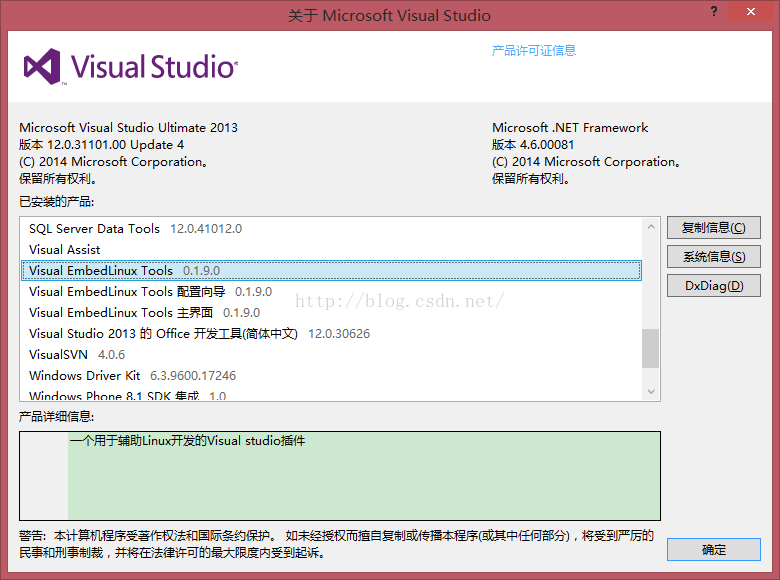Select the Visual Assist entry
The width and height of the screenshot is (780, 580).
[x=331, y=250]
